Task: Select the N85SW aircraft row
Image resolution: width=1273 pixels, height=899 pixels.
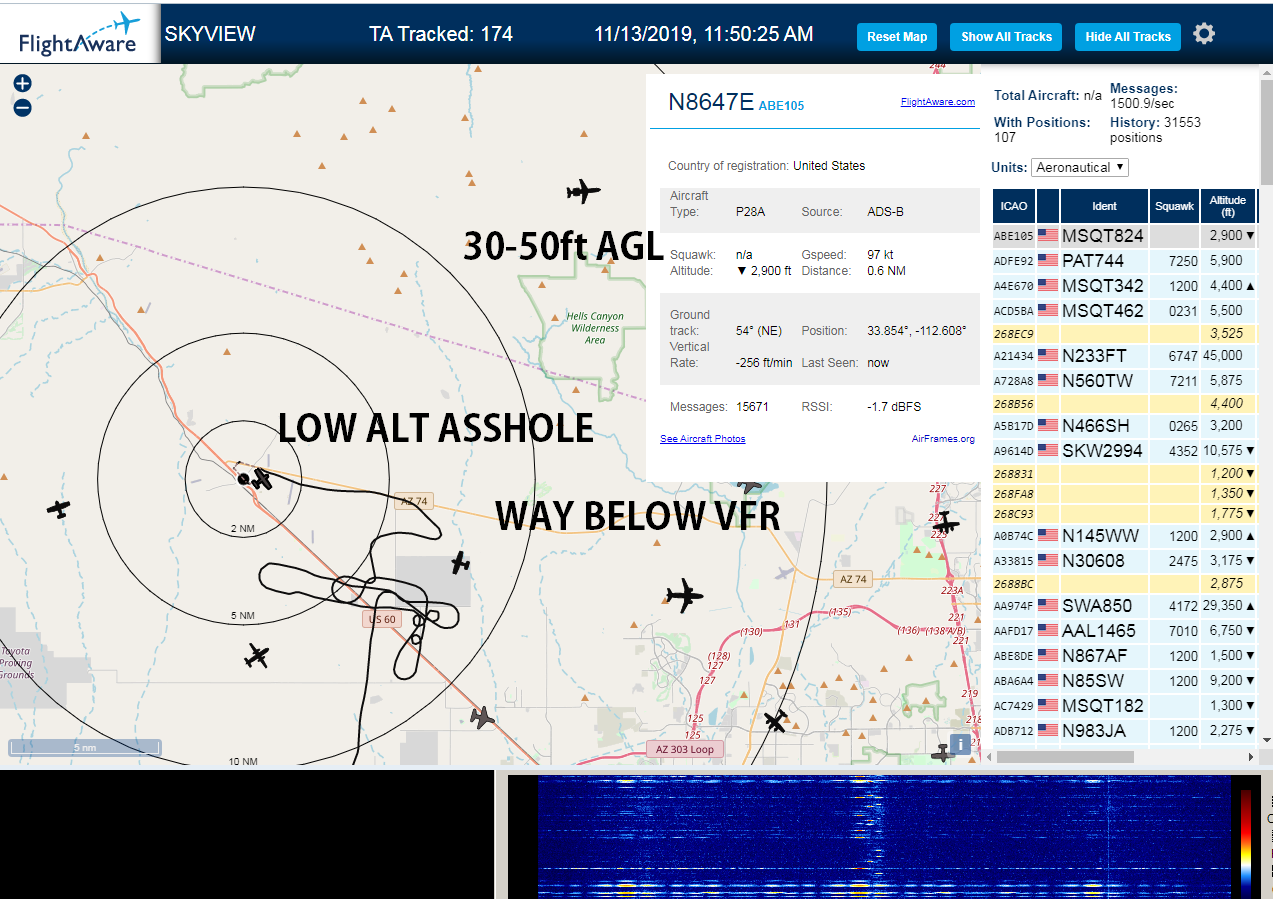Action: [x=1124, y=681]
